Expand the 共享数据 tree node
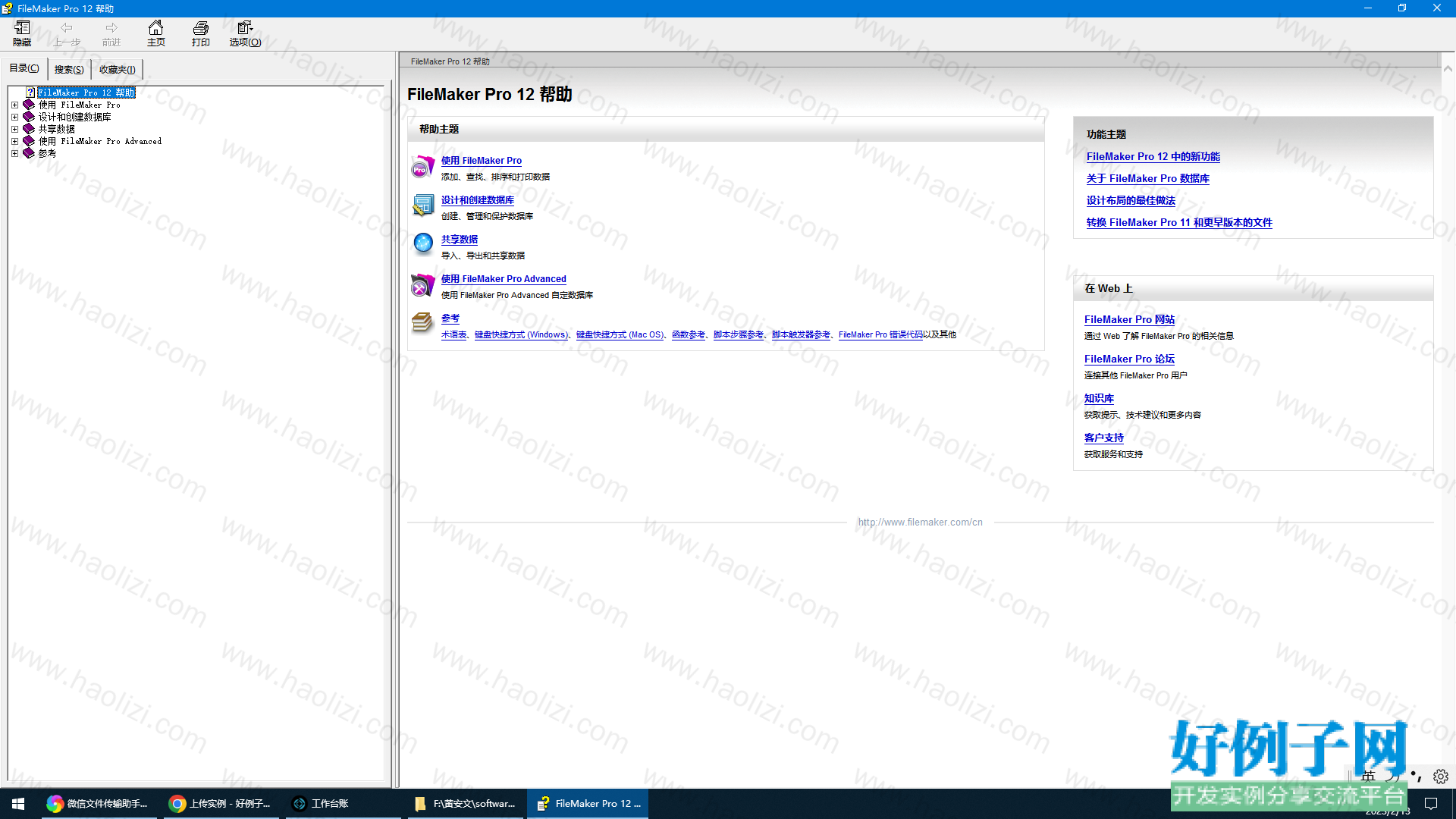The width and height of the screenshot is (1456, 819). click(14, 129)
